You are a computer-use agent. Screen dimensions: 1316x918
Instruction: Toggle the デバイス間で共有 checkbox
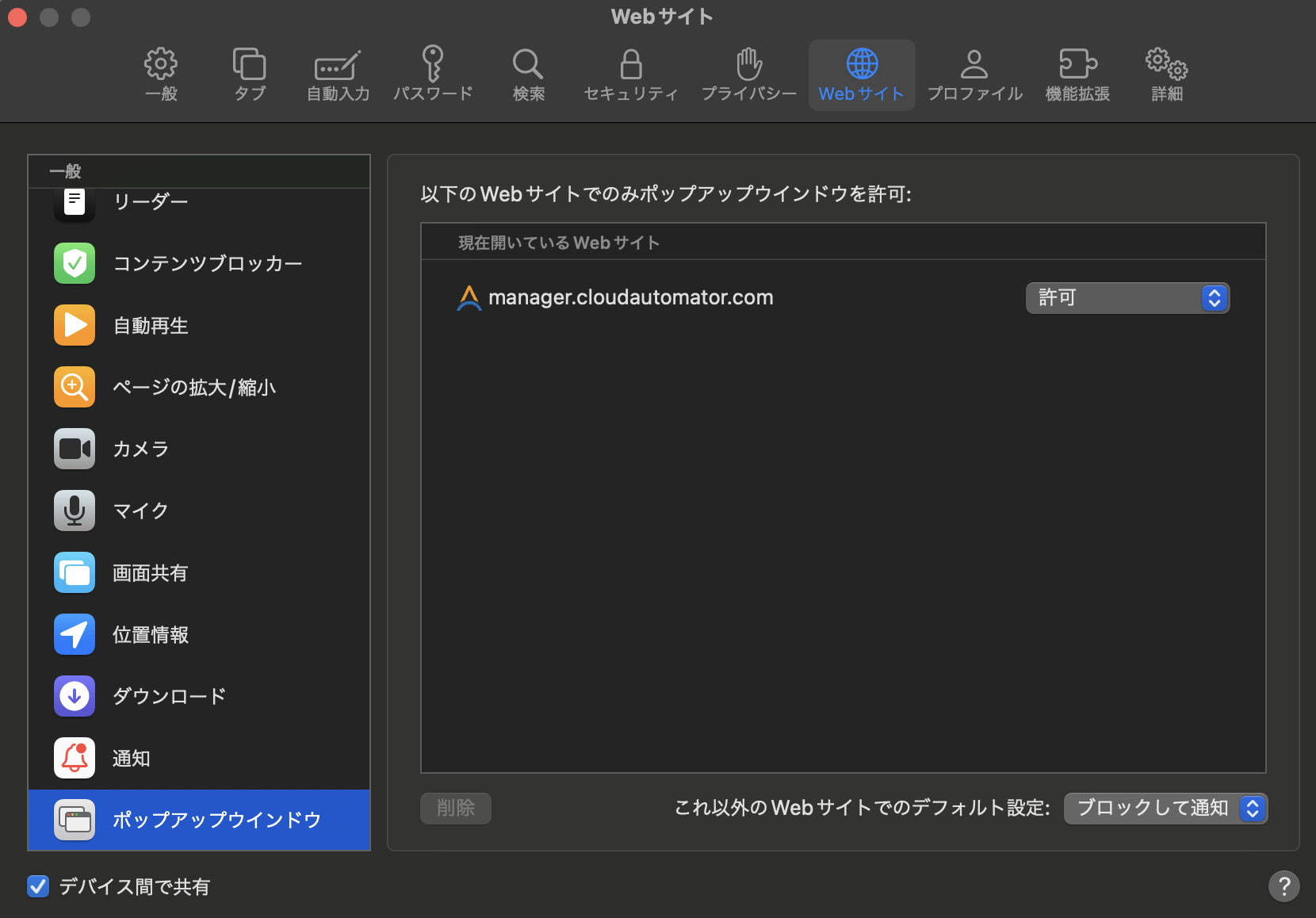point(38,886)
